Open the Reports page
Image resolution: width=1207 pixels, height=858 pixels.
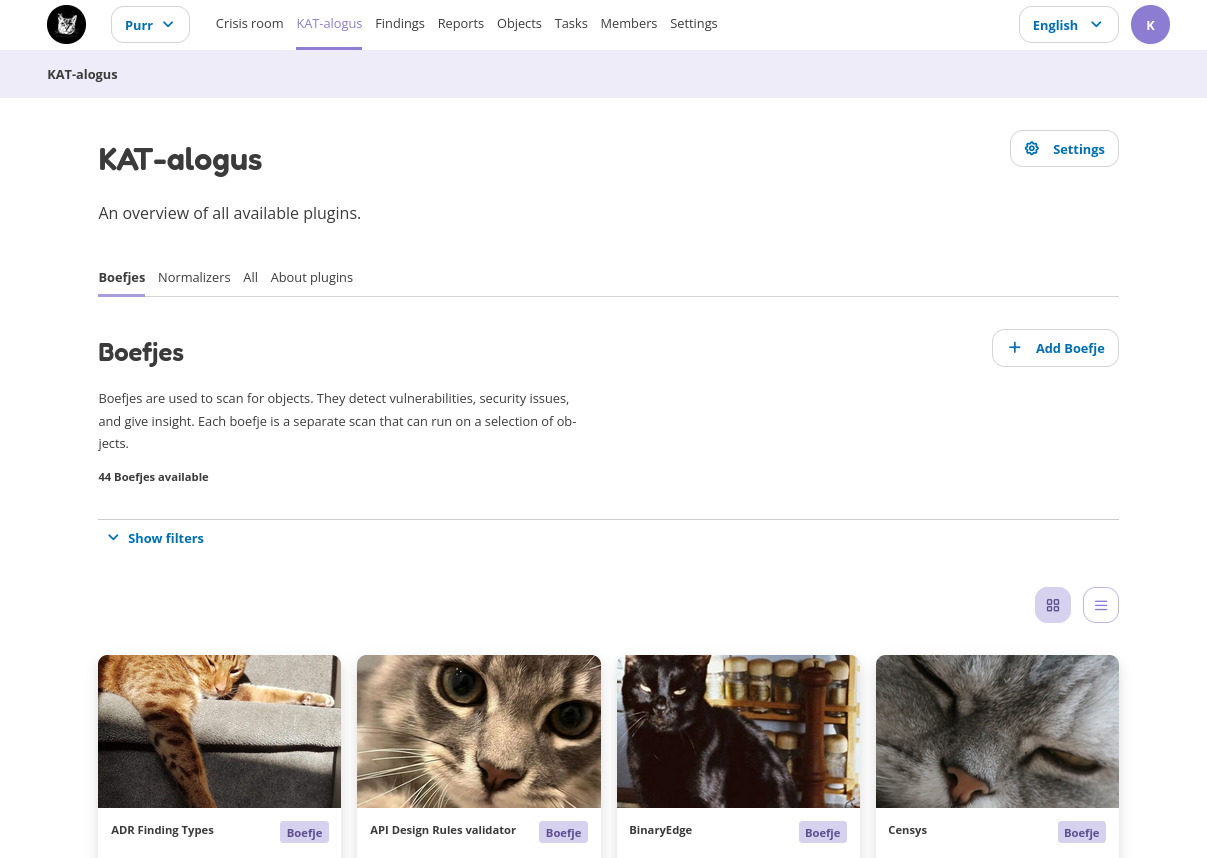click(x=461, y=23)
